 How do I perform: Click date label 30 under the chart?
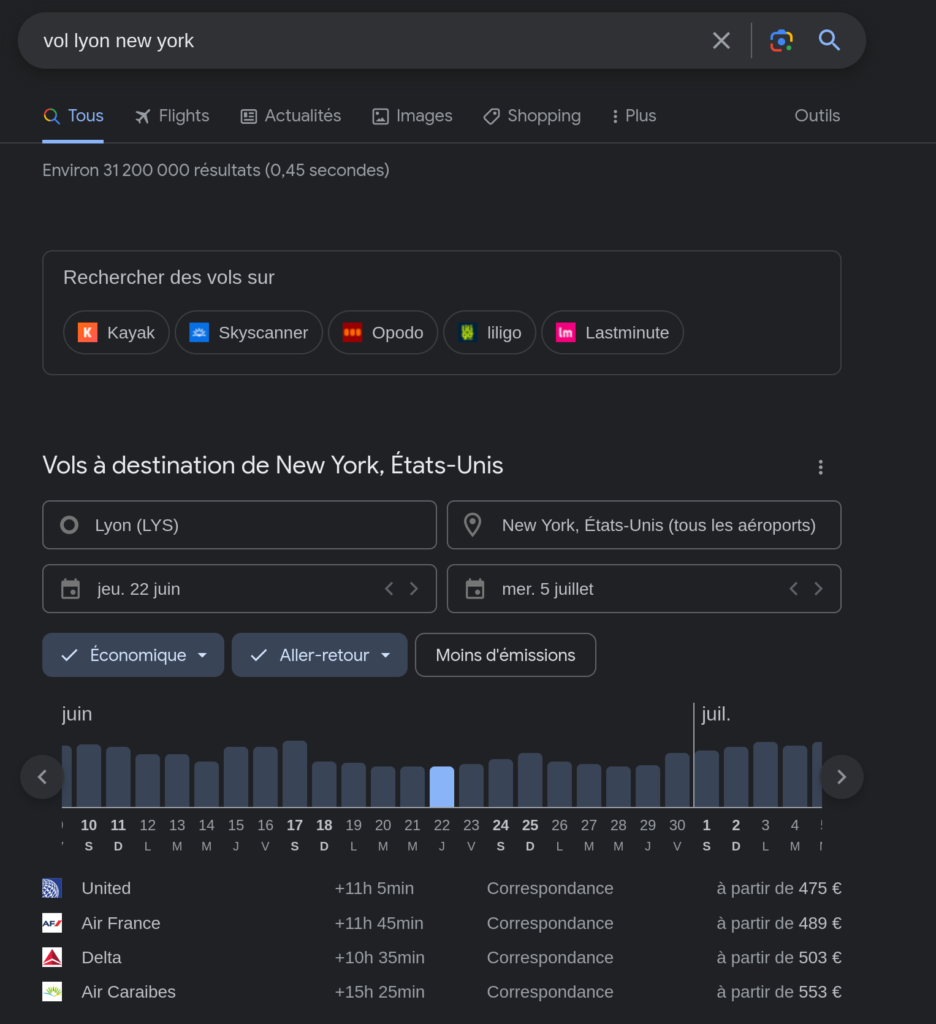(677, 825)
